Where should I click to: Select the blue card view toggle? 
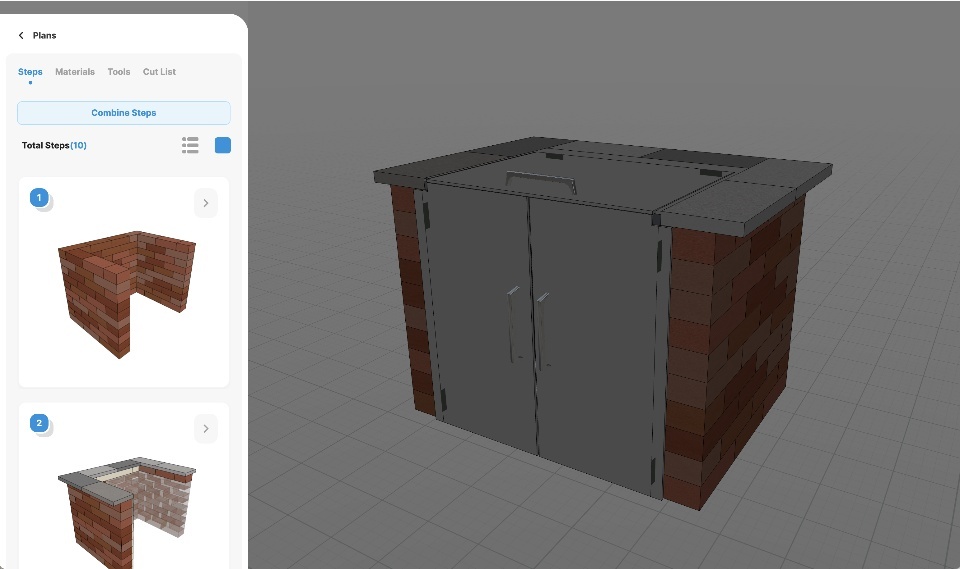223,145
